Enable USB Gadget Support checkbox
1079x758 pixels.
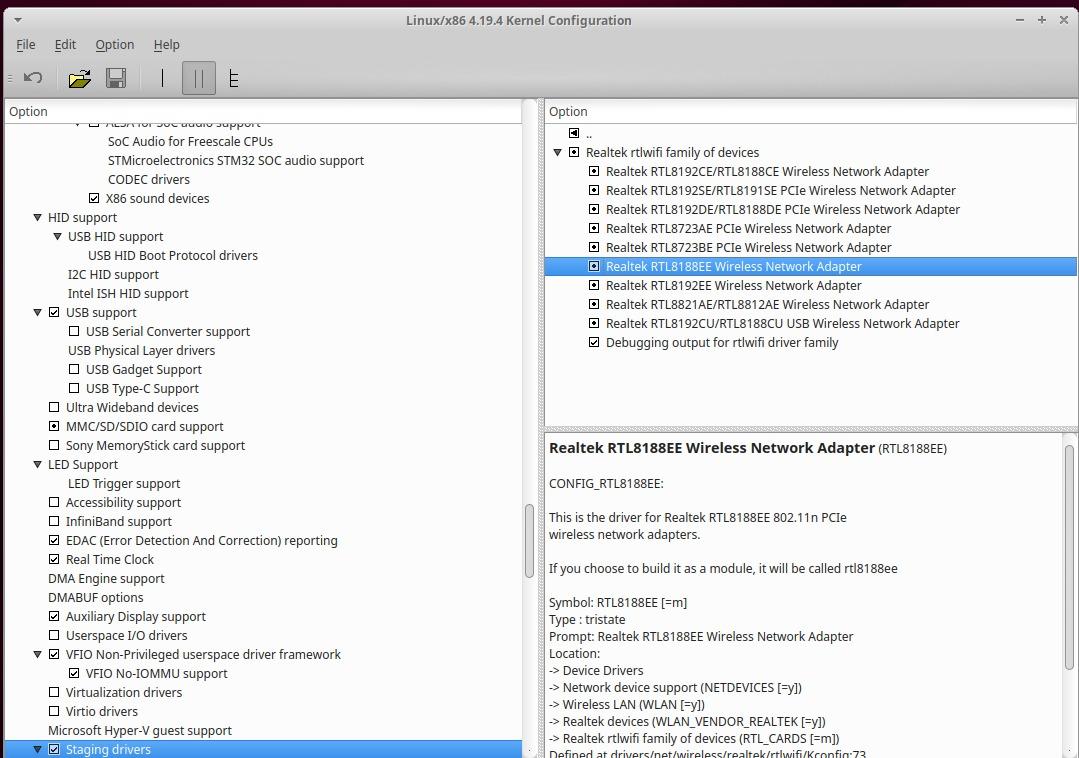tap(74, 369)
